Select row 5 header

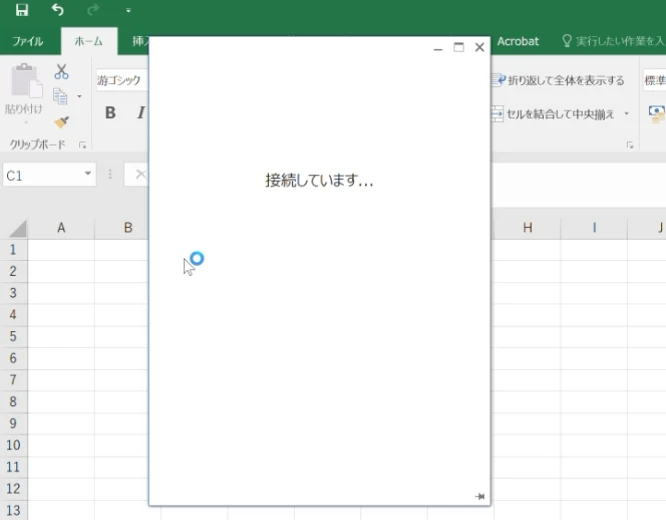(x=13, y=336)
